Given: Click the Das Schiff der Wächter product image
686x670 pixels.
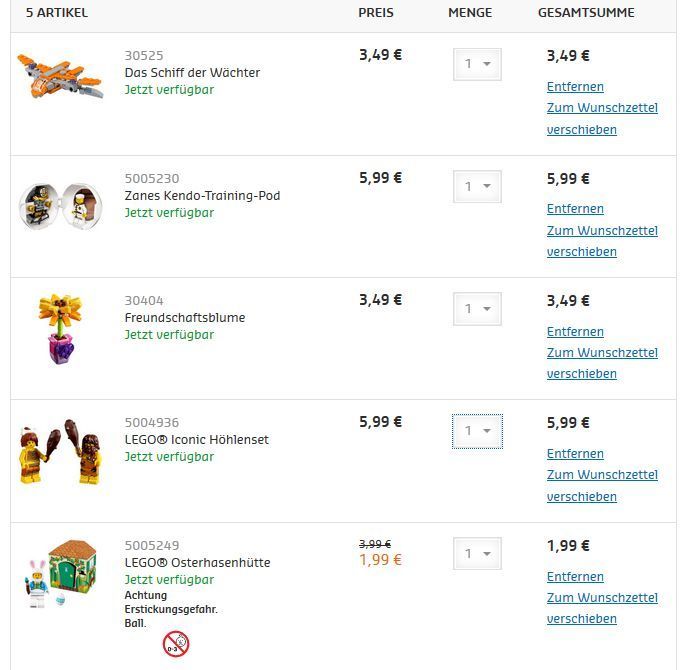Looking at the screenshot, I should [x=60, y=76].
